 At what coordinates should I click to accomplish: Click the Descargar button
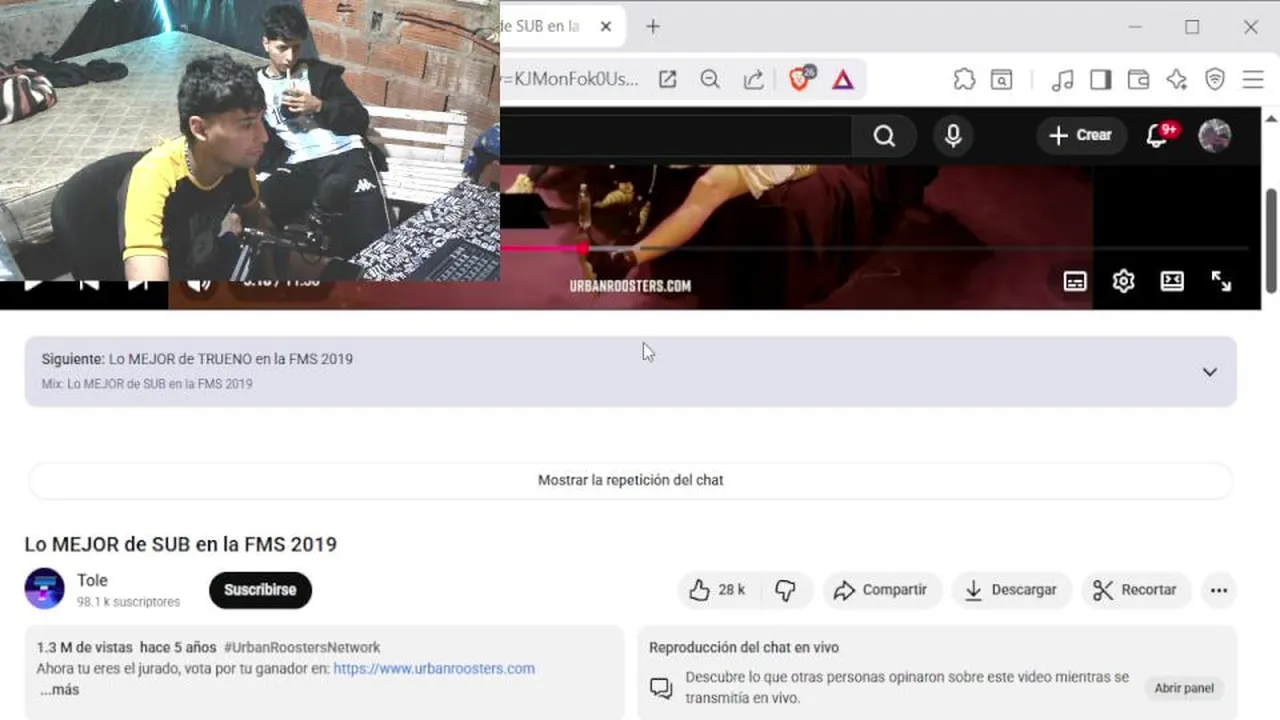point(1011,590)
